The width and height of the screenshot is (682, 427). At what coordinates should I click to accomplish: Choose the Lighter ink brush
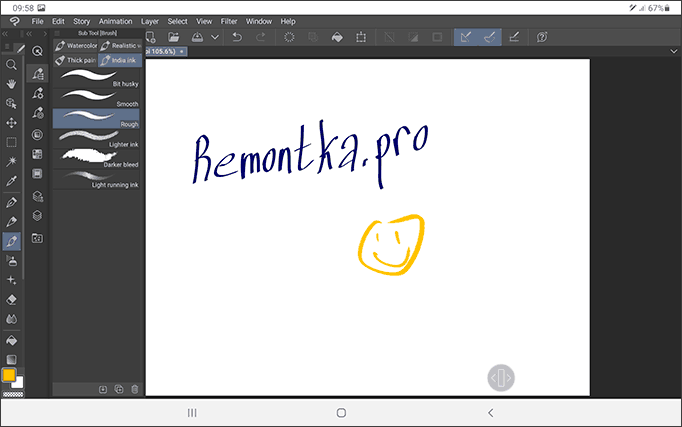pos(96,139)
